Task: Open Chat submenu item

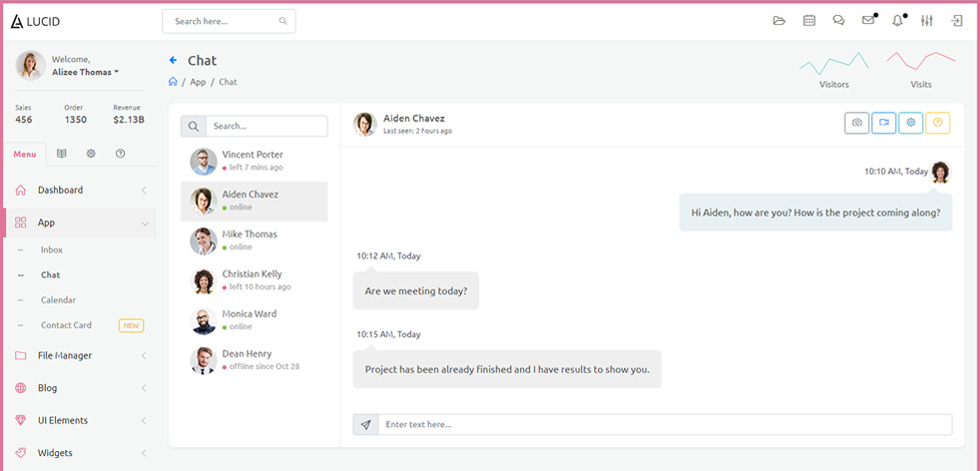Action: coord(51,275)
